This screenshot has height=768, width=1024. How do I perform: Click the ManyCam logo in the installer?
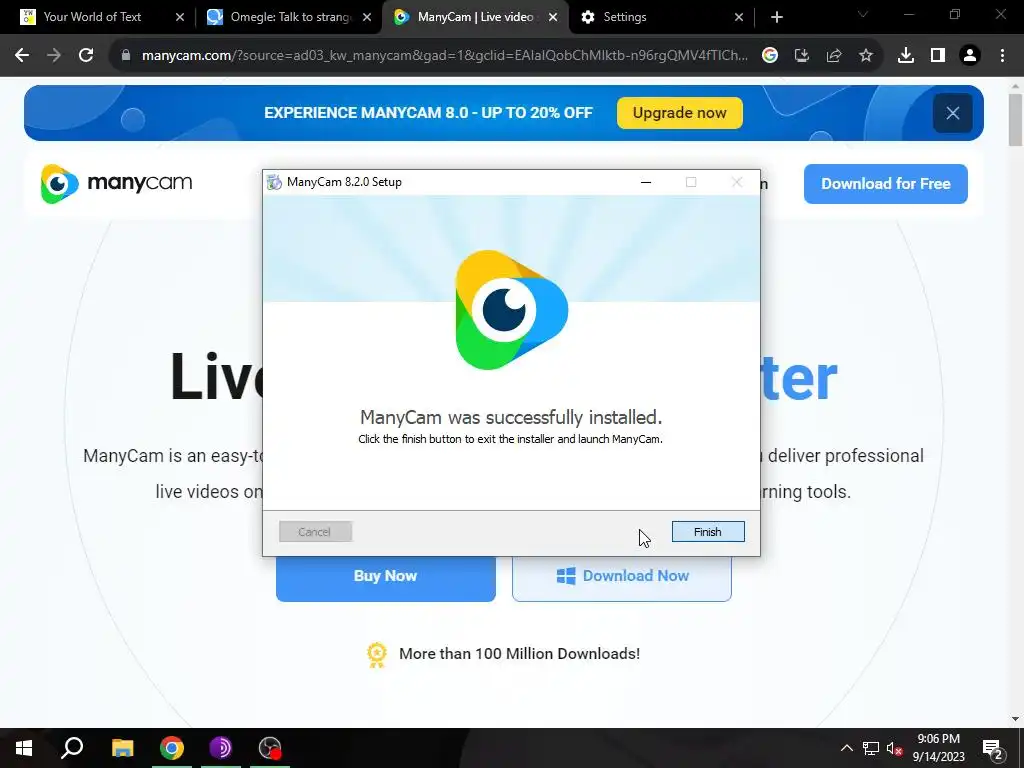[x=511, y=310]
